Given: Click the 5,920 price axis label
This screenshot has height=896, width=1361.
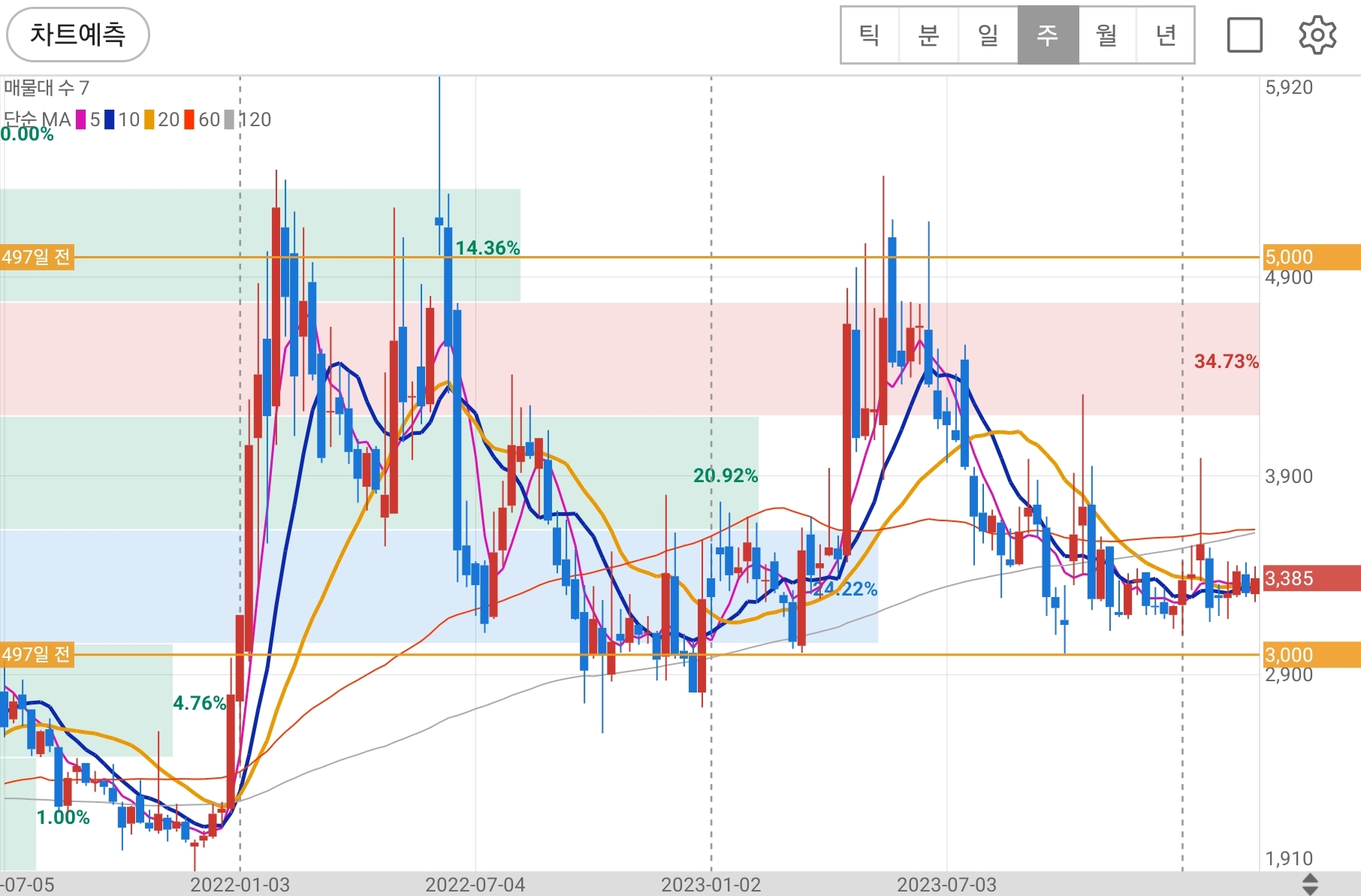Looking at the screenshot, I should [x=1289, y=87].
